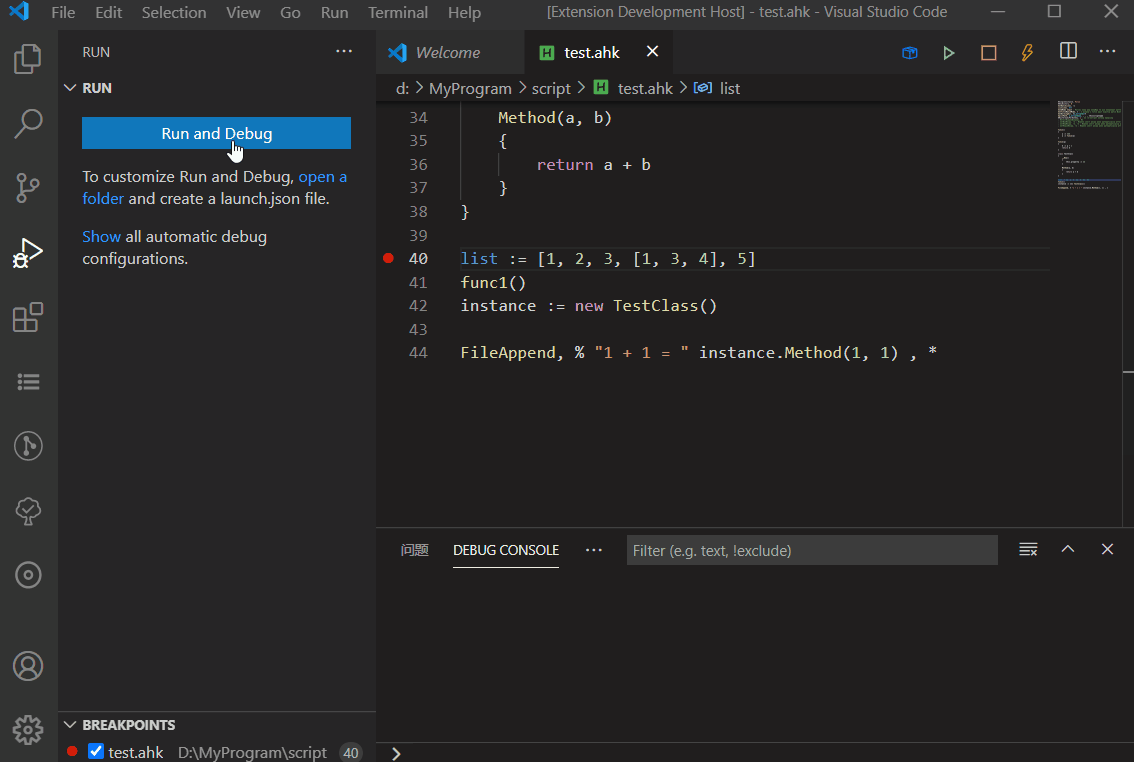1134x762 pixels.
Task: Open the Terminal menu
Action: tap(398, 12)
